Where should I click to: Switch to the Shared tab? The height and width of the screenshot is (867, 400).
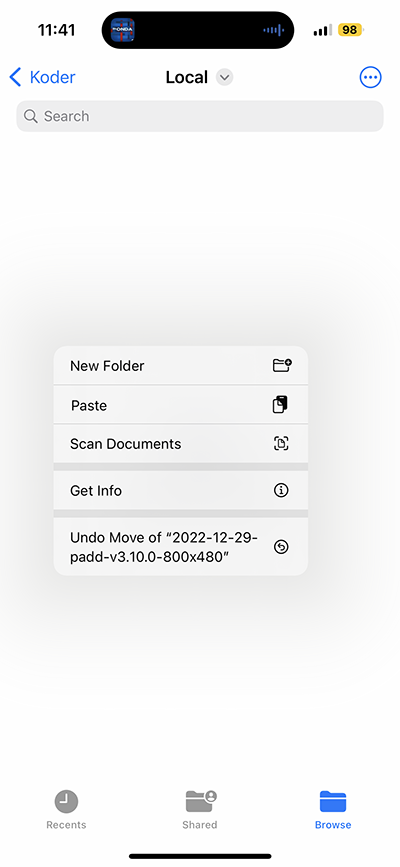click(200, 809)
